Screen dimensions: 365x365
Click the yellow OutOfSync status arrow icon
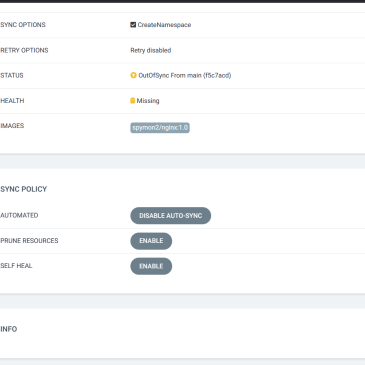[133, 75]
